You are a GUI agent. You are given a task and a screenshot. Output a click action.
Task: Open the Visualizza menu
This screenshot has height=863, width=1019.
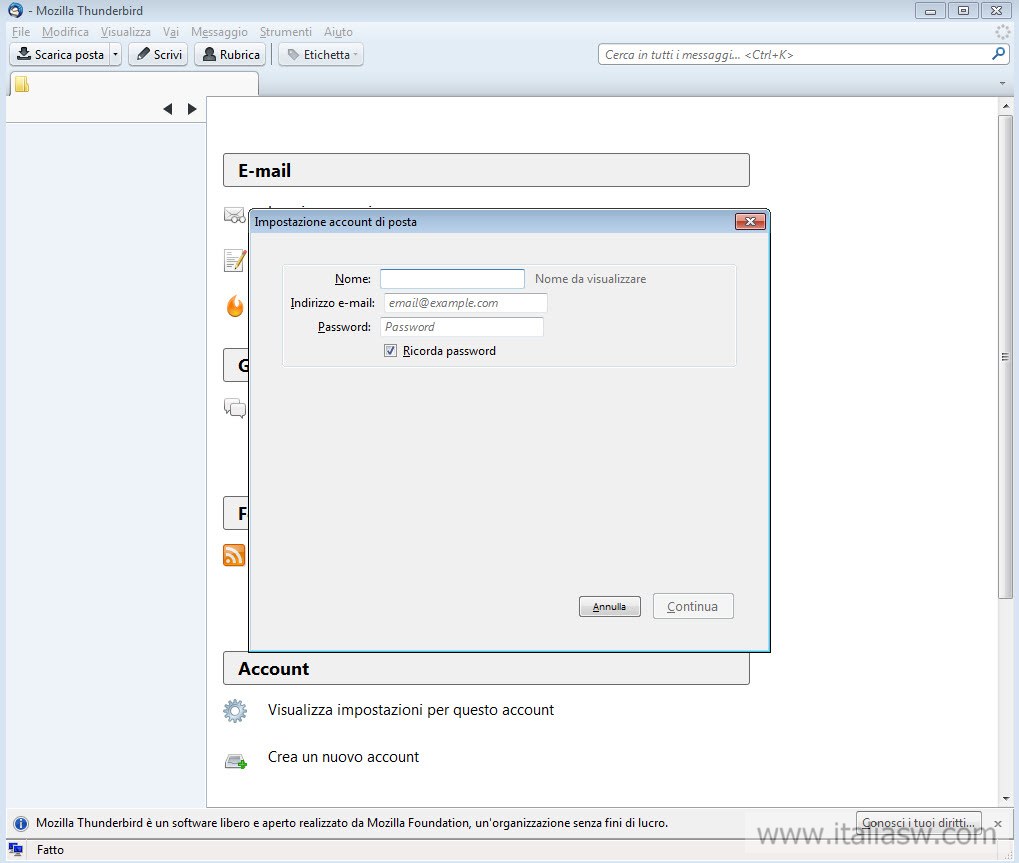[125, 32]
